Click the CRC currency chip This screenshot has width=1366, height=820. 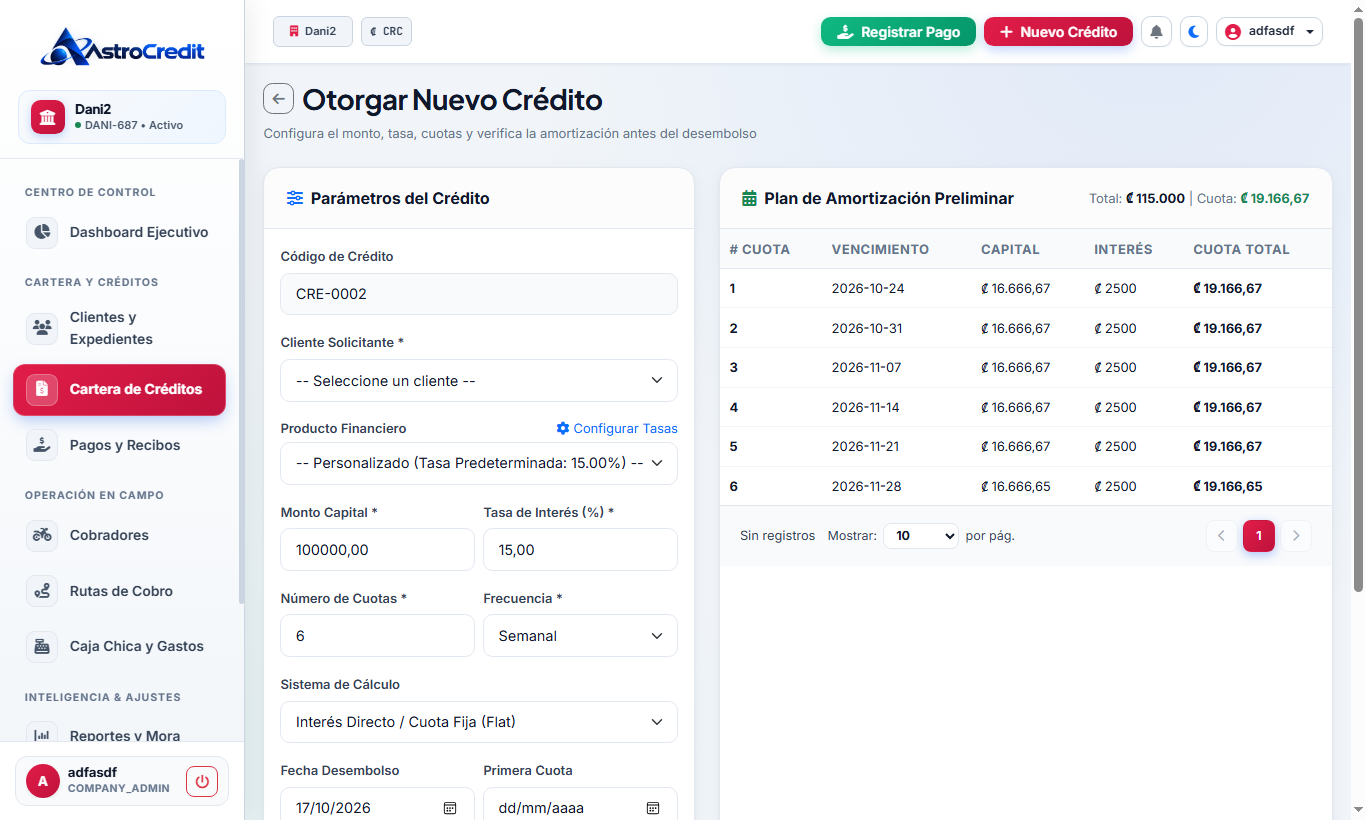point(386,31)
